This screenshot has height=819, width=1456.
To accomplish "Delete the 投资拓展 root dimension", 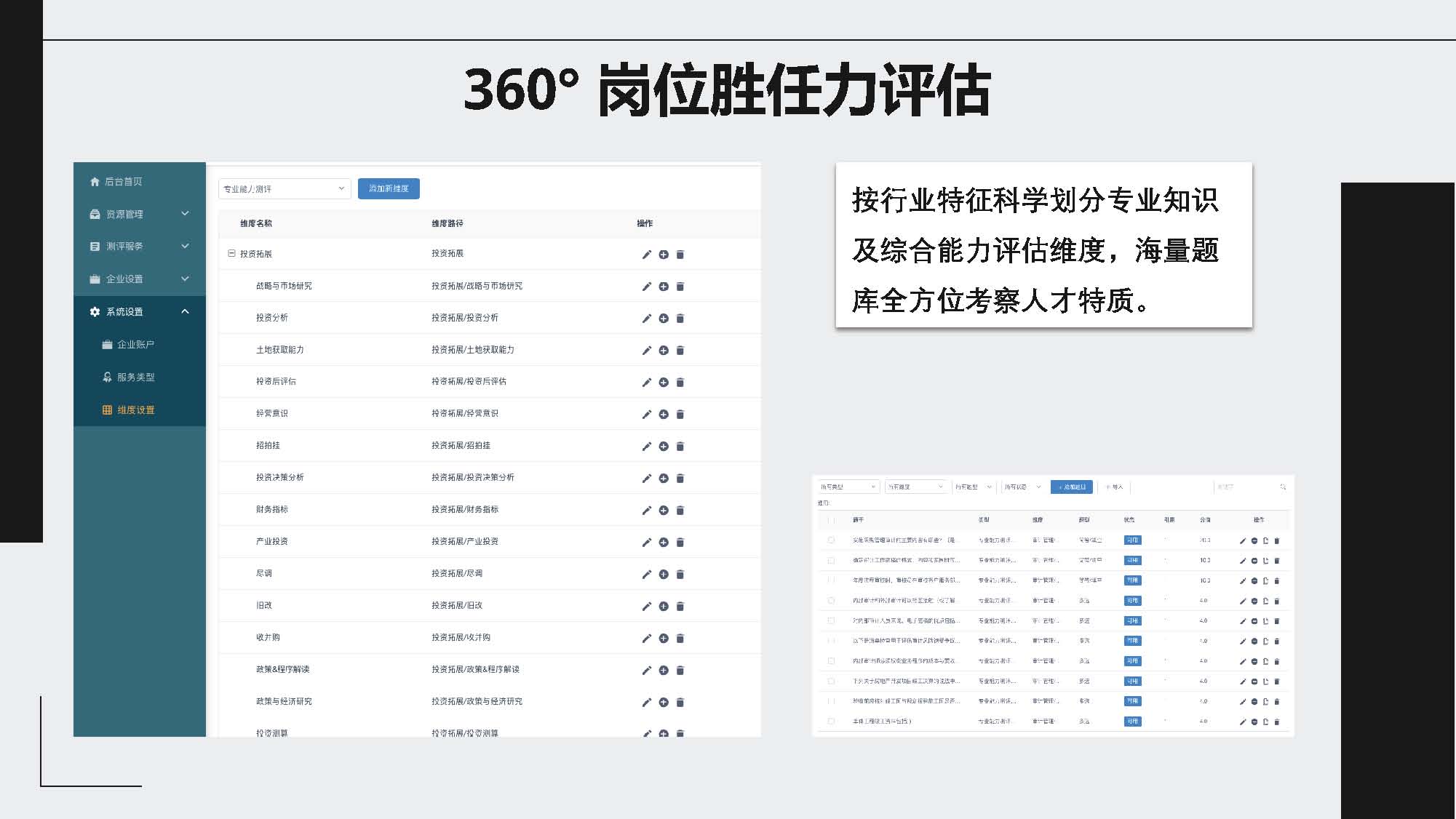I will tap(680, 255).
